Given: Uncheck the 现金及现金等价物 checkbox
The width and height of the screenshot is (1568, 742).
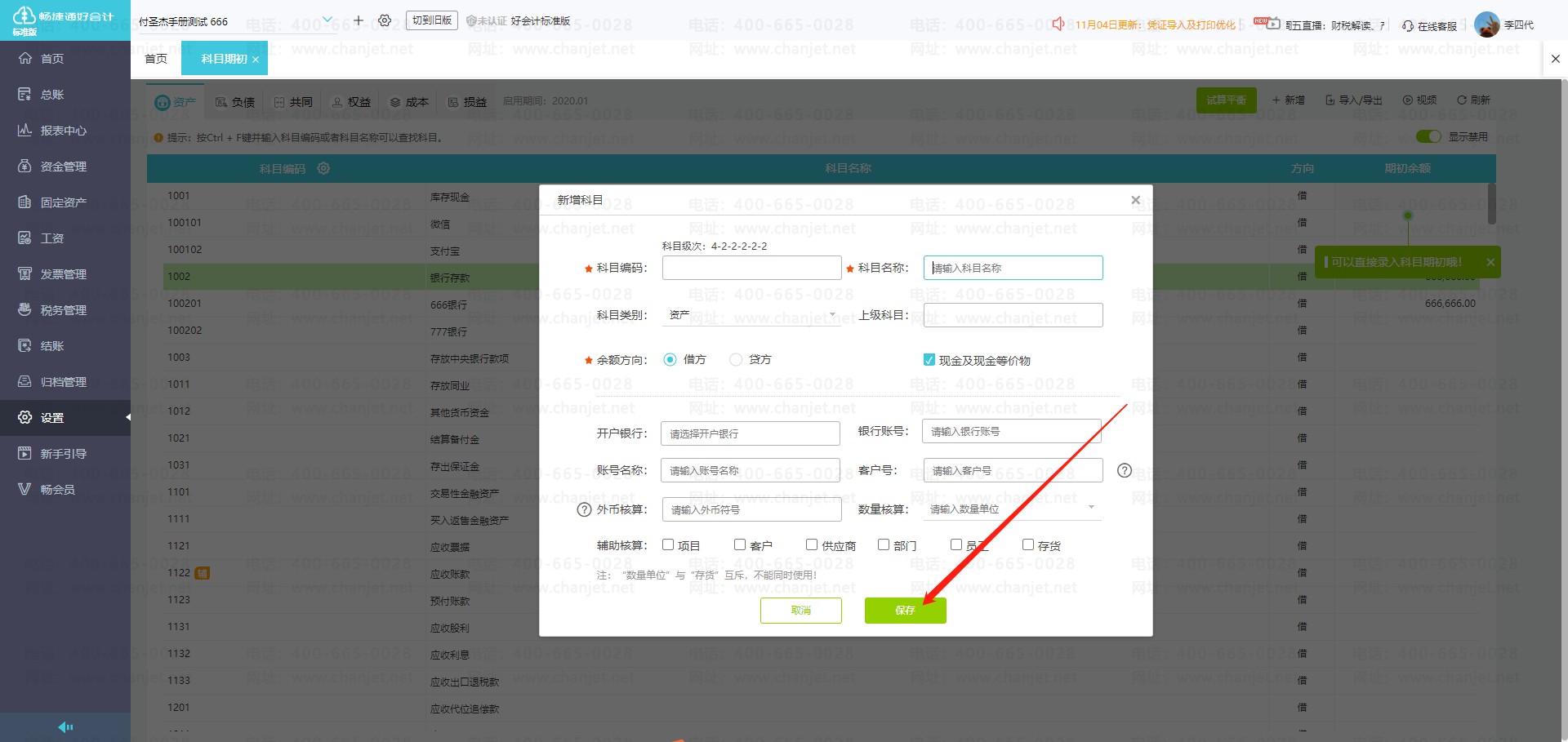Looking at the screenshot, I should coord(929,360).
